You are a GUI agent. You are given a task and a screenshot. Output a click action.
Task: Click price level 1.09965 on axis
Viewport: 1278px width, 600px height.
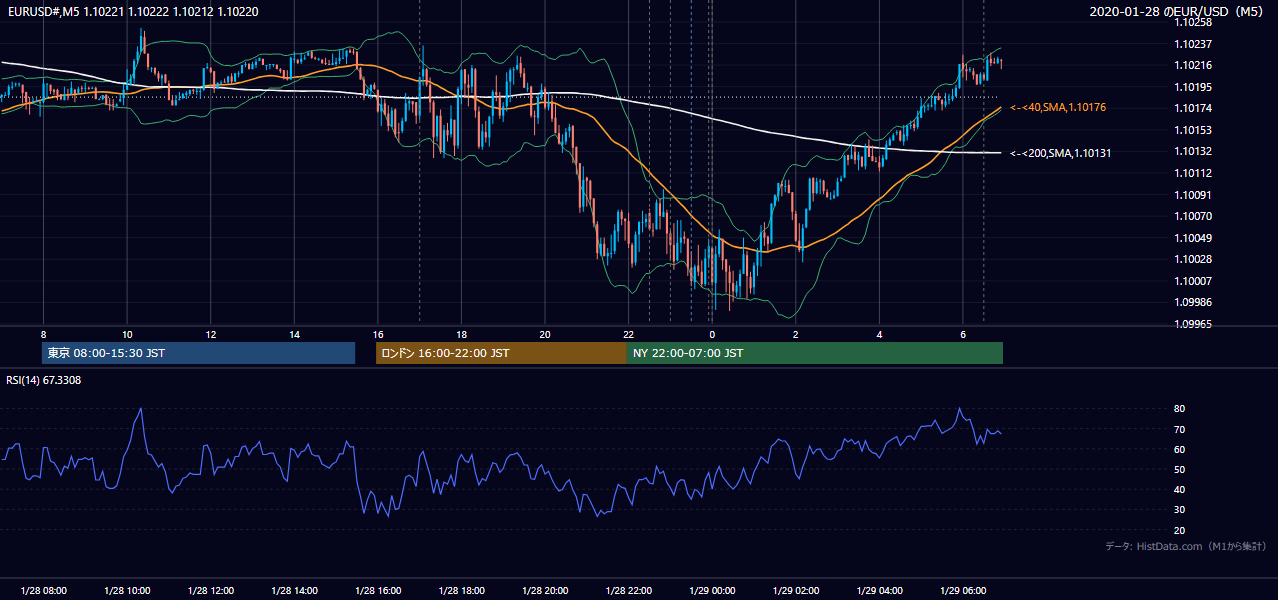tap(1192, 324)
